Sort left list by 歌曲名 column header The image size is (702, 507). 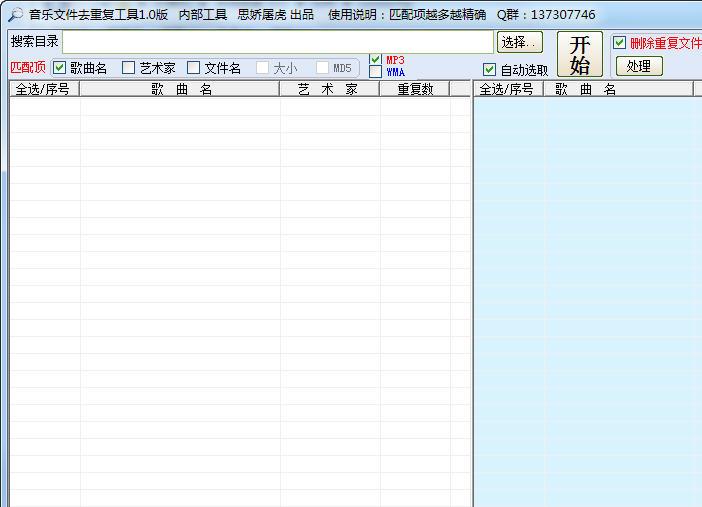(x=180, y=89)
